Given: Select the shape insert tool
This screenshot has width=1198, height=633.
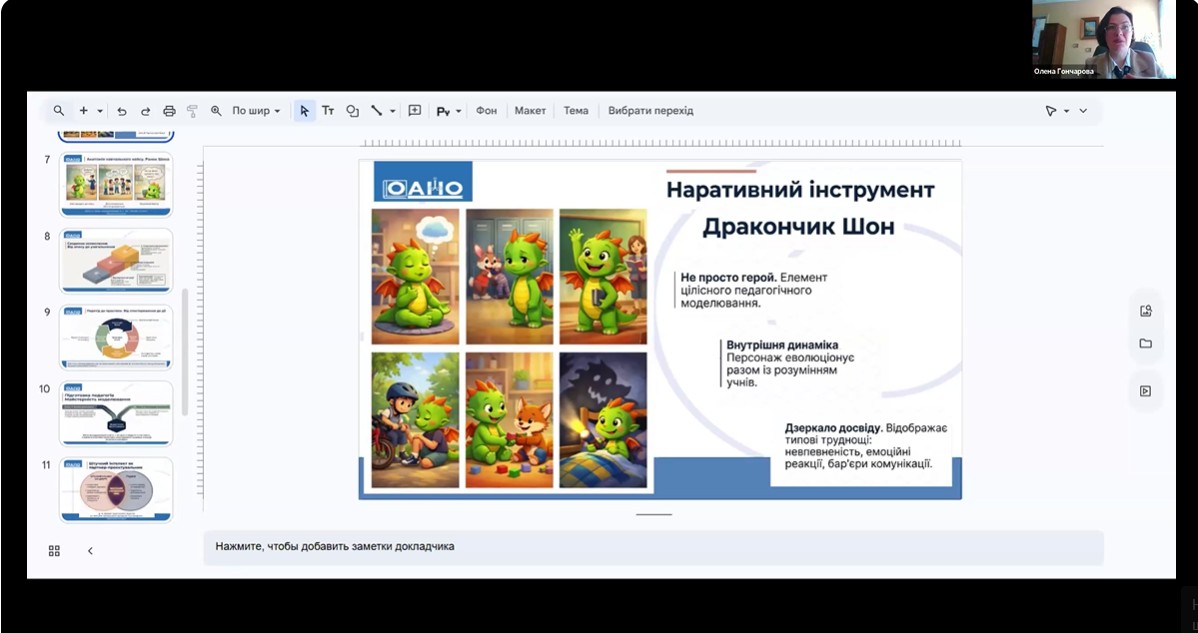Looking at the screenshot, I should [x=352, y=111].
